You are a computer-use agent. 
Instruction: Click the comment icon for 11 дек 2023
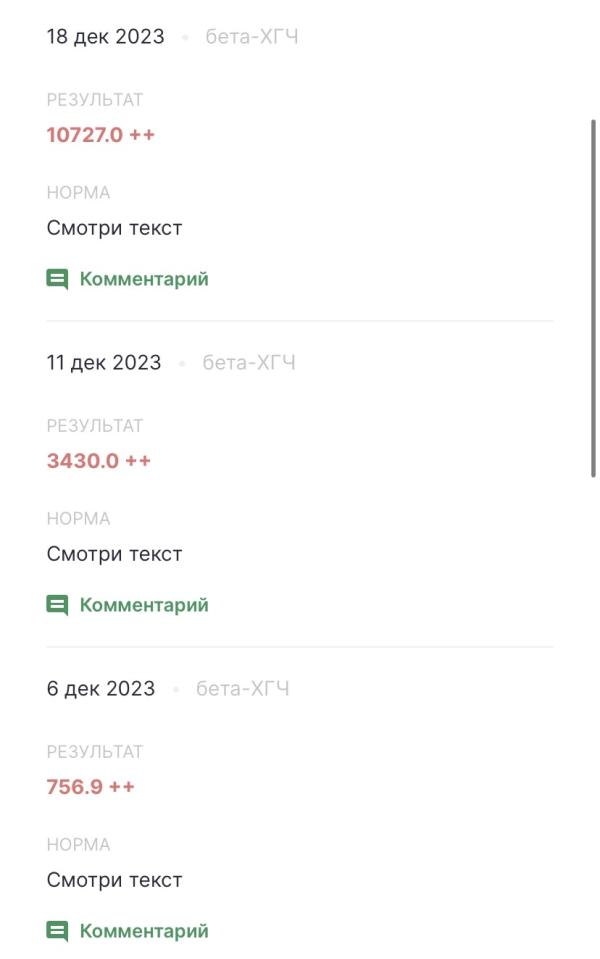(57, 605)
